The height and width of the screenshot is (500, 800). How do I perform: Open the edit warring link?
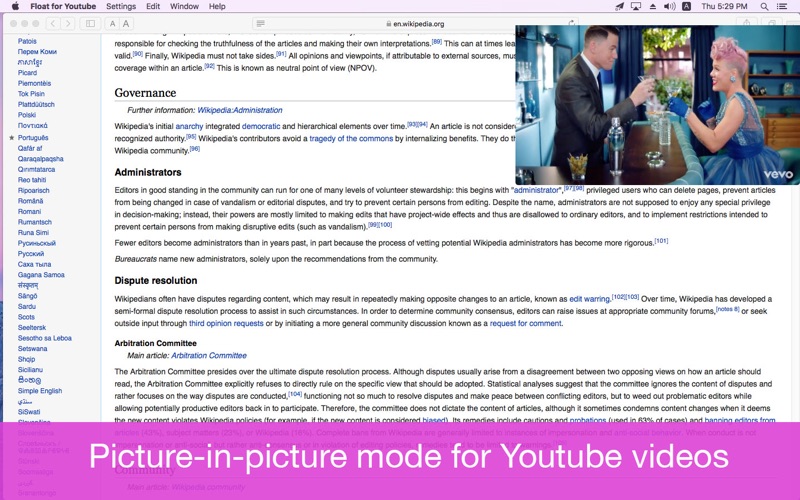pos(589,299)
